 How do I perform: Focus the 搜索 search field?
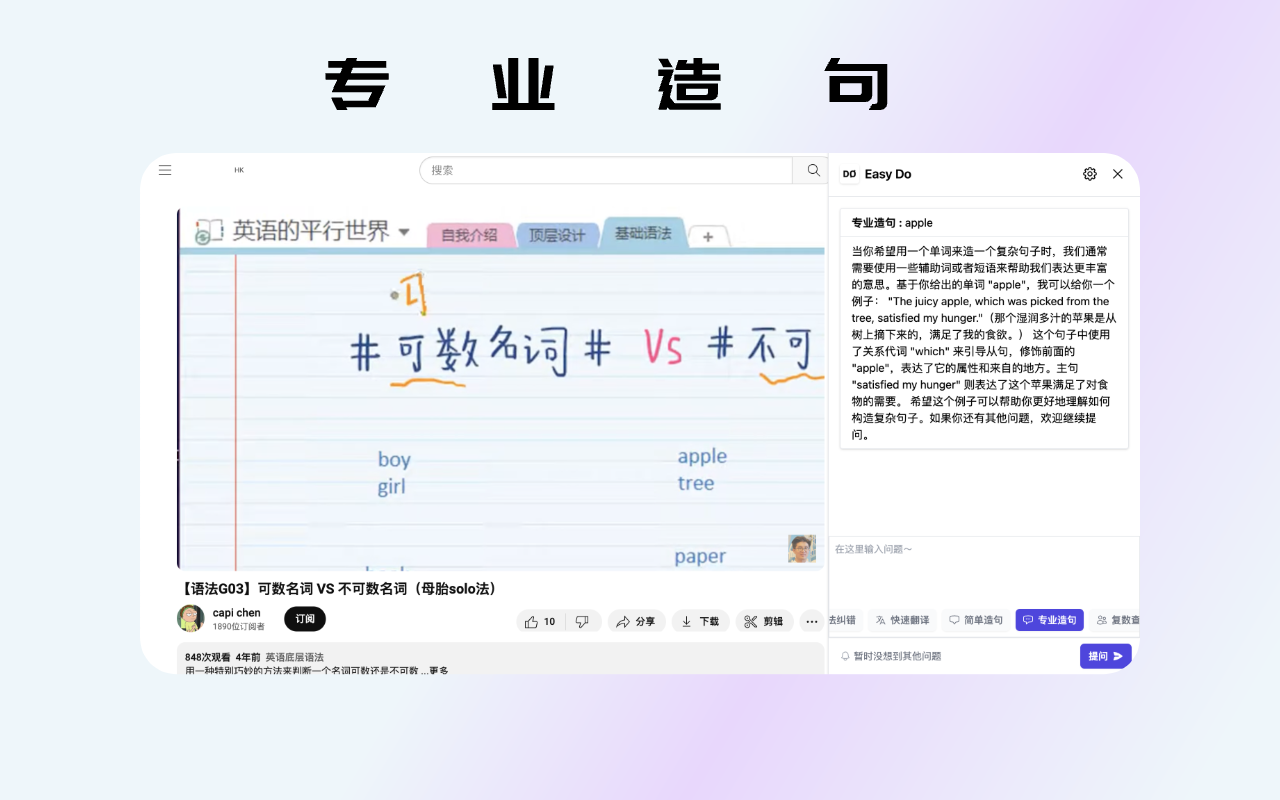606,170
